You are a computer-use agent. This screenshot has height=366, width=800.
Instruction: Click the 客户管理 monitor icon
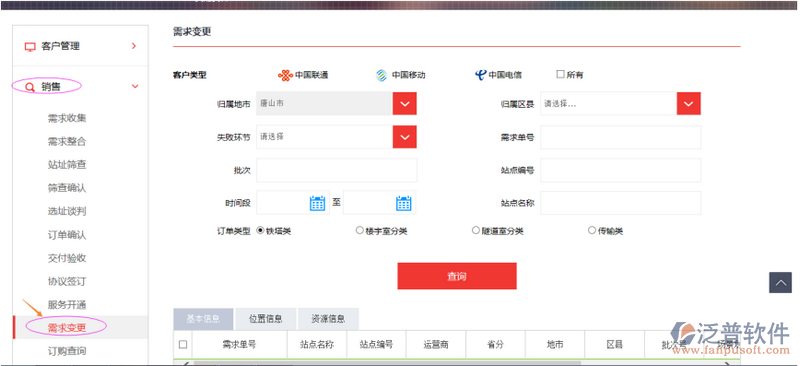pyautogui.click(x=30, y=46)
